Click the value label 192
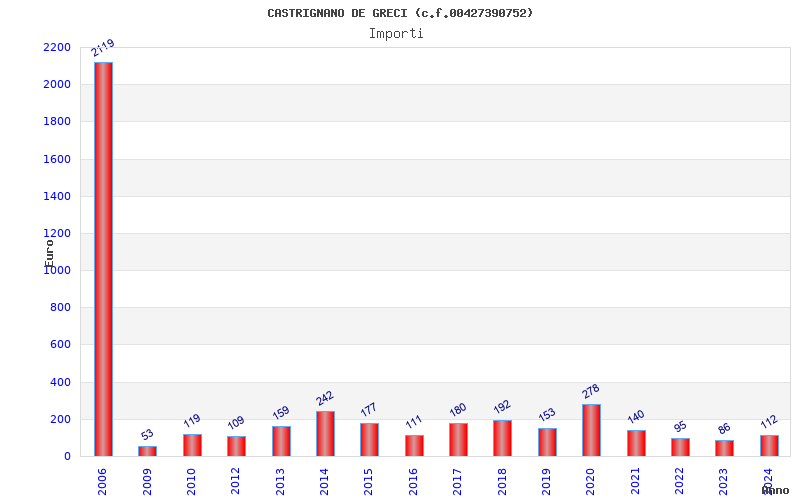Viewport: 800px width, 500px height. [x=502, y=407]
